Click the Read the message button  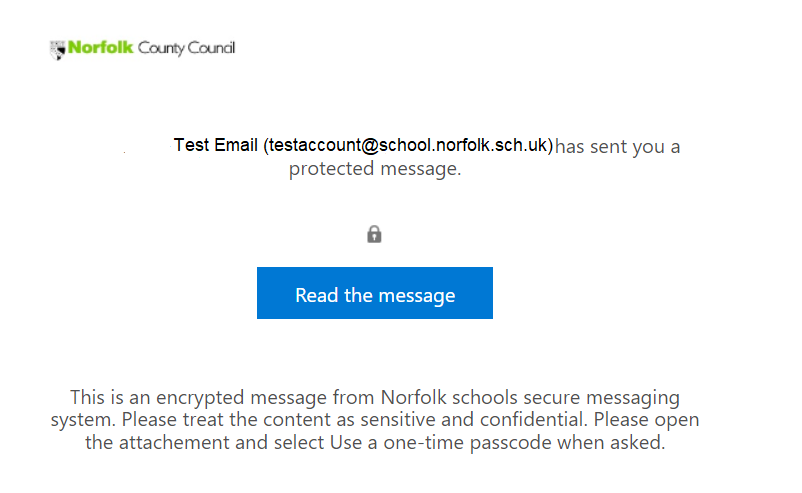click(374, 293)
